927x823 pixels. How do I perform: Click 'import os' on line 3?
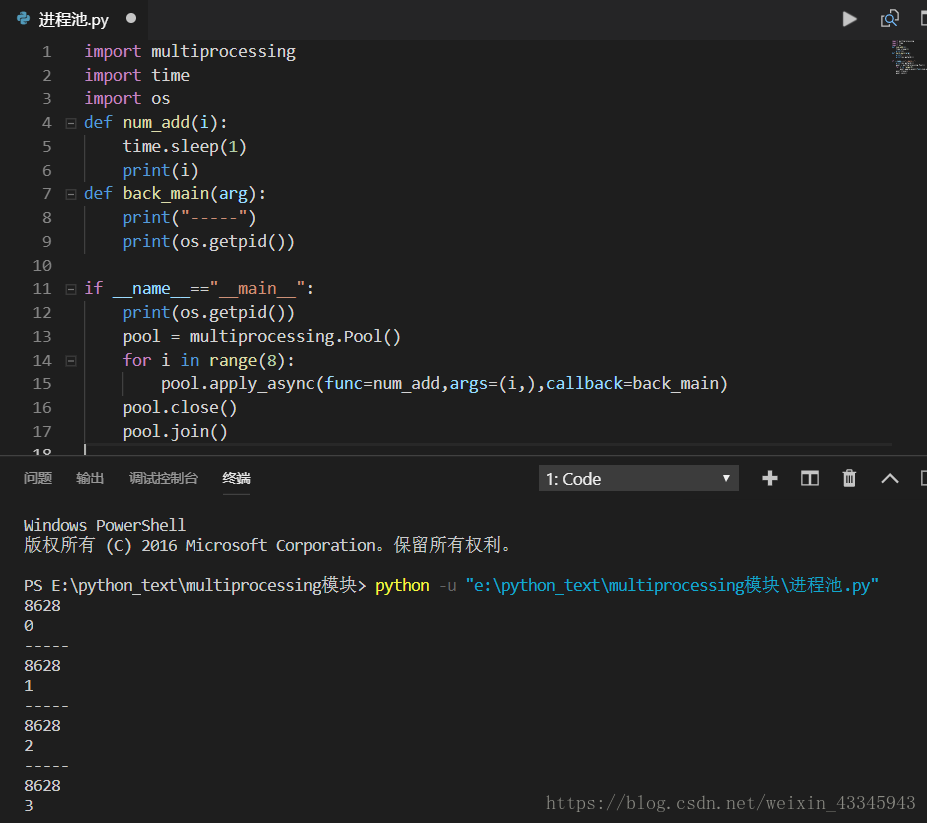point(127,99)
